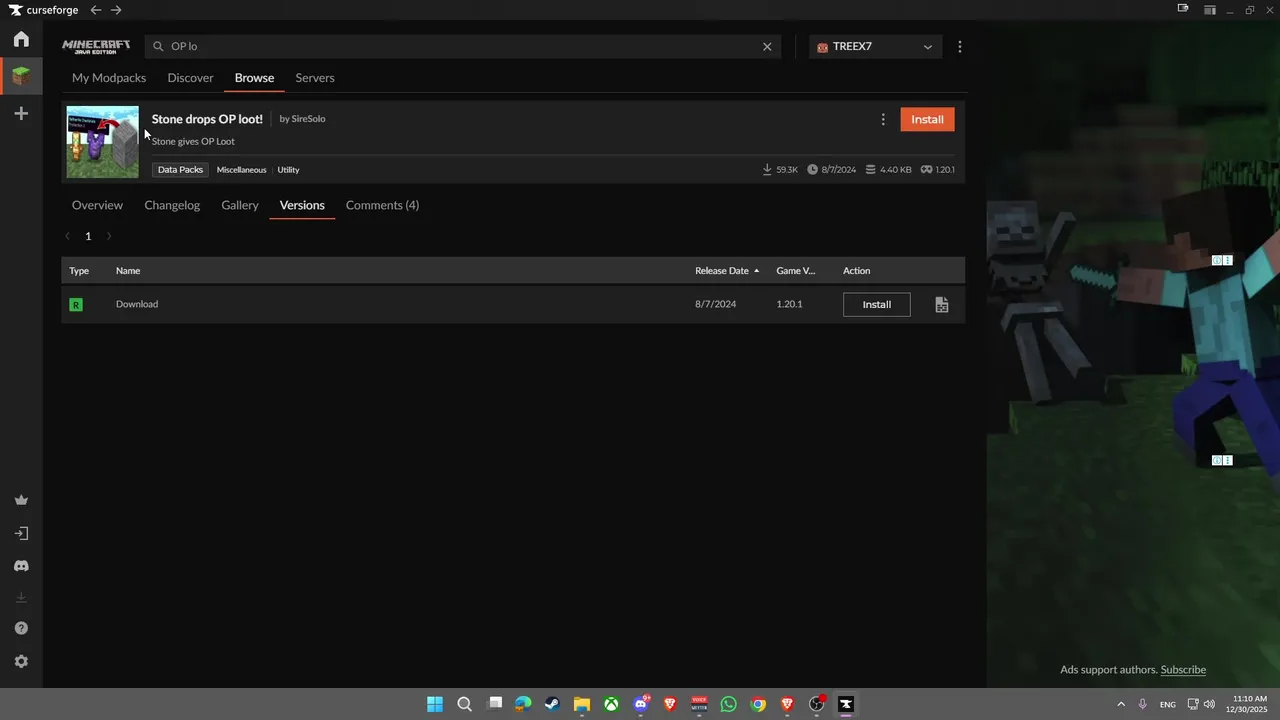Open the premium crown icon in sidebar
Screen dimensions: 1280x720
tap(21, 500)
